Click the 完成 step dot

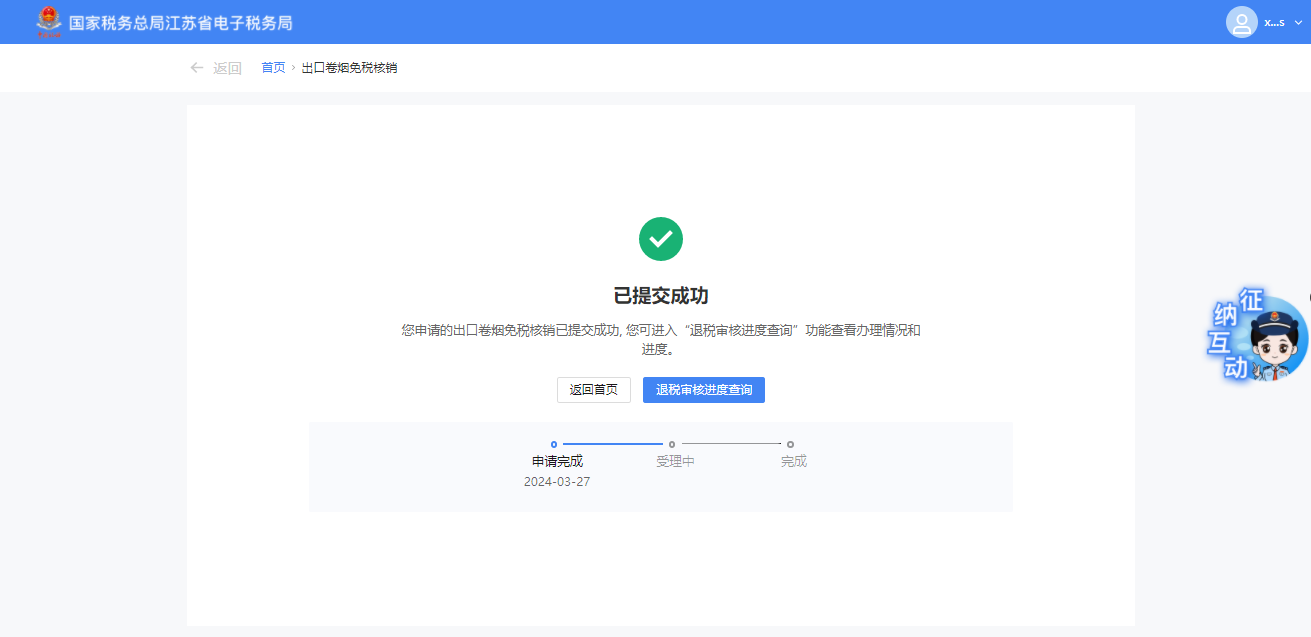pos(790,444)
